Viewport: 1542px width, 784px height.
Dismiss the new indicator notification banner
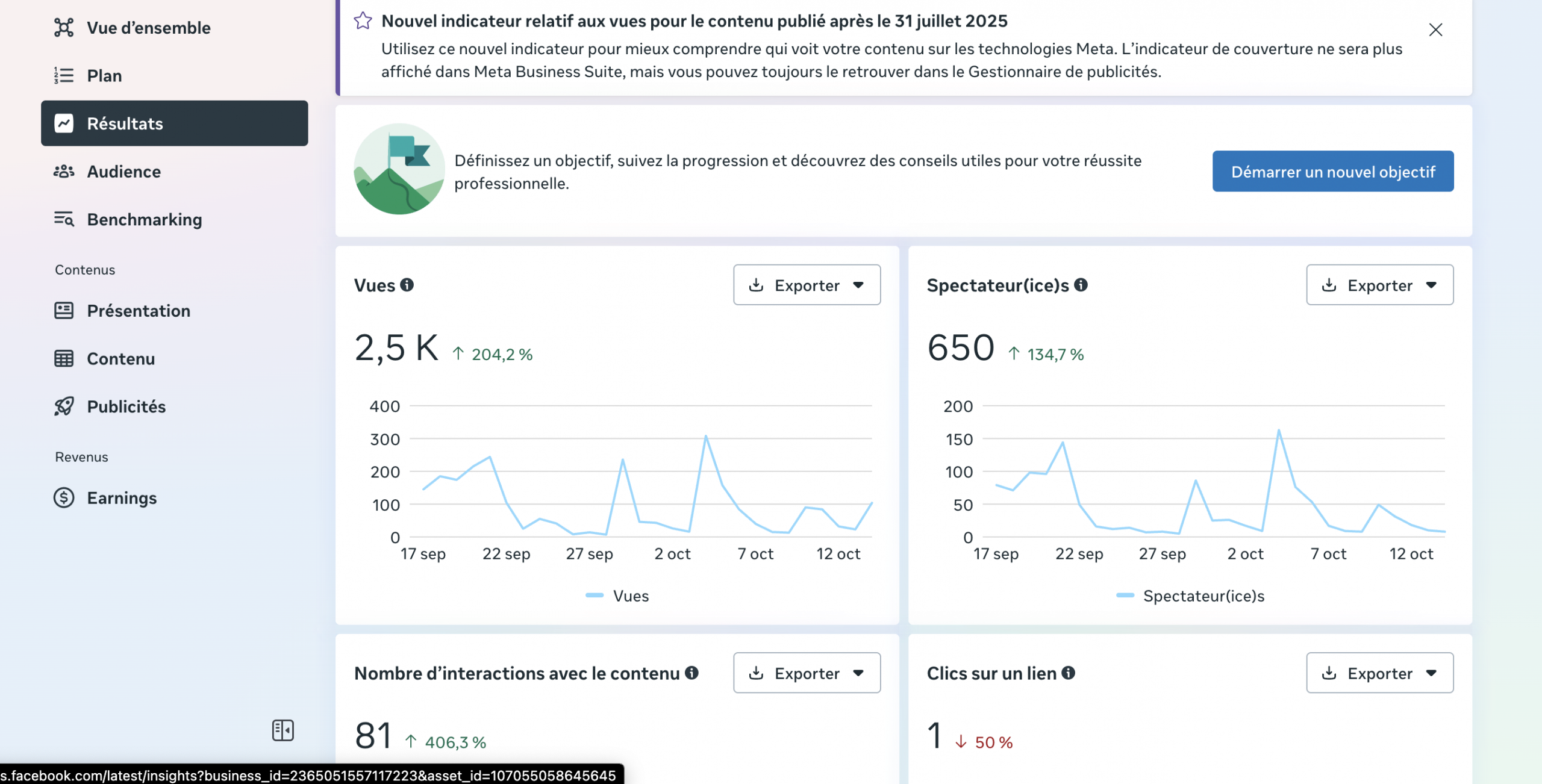tap(1435, 30)
